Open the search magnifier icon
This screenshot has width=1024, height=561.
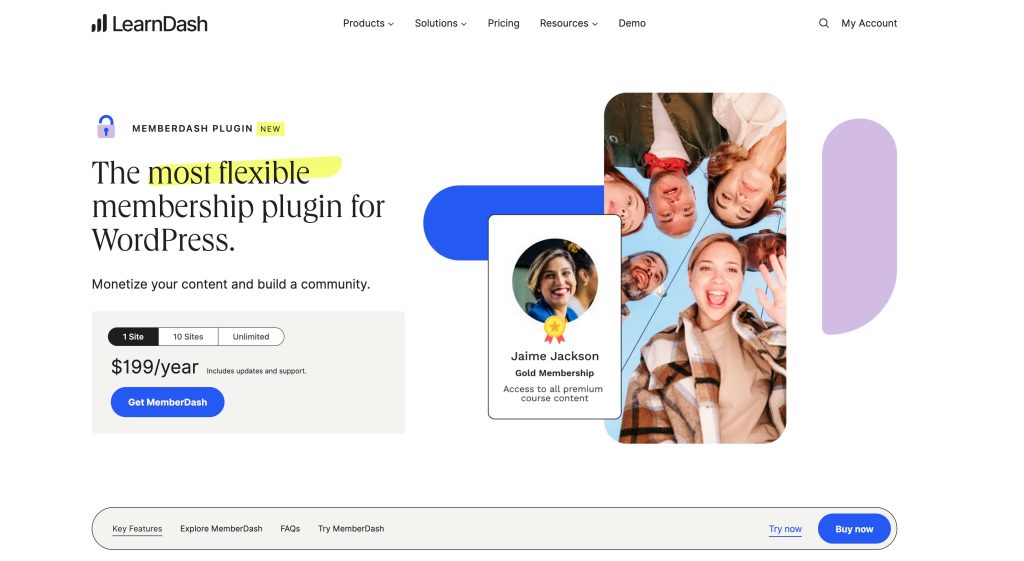[824, 23]
